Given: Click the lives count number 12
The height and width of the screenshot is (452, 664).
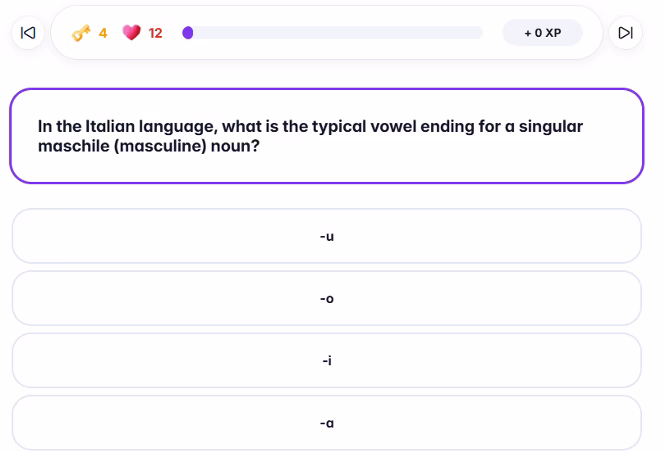Looking at the screenshot, I should [155, 33].
